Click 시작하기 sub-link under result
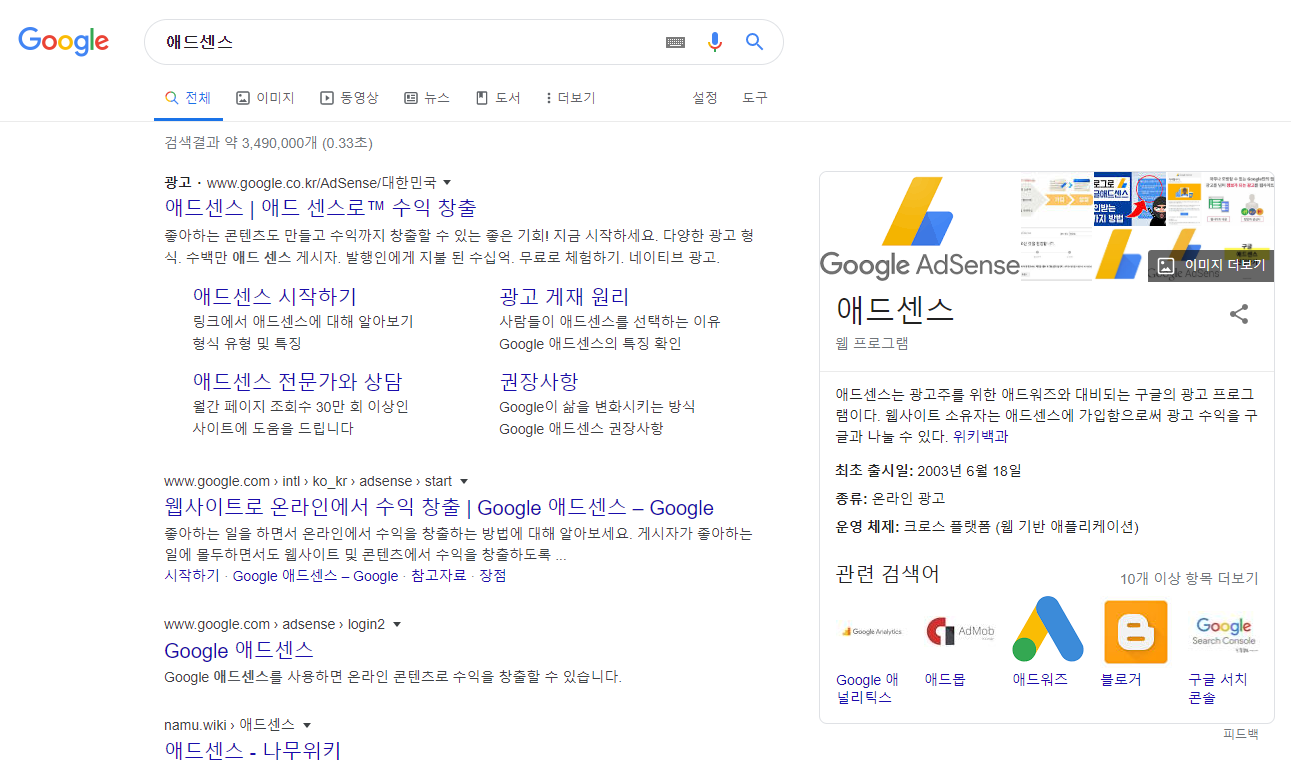 point(192,576)
